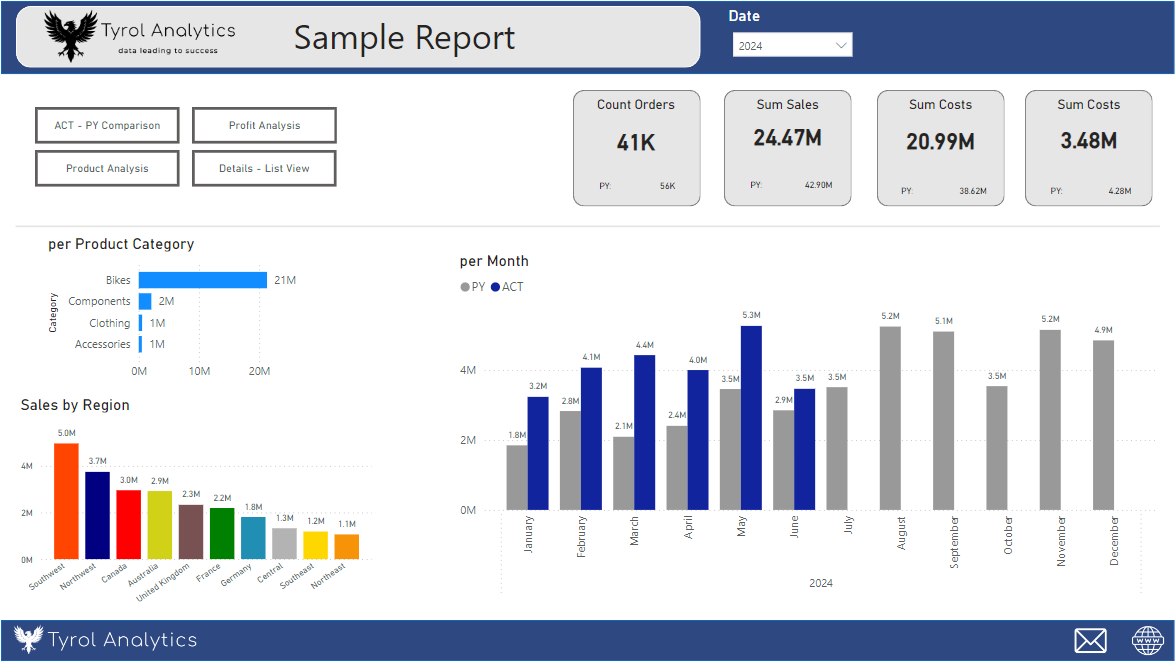
Task: Select the Sum Sales KPI card
Action: (x=787, y=148)
